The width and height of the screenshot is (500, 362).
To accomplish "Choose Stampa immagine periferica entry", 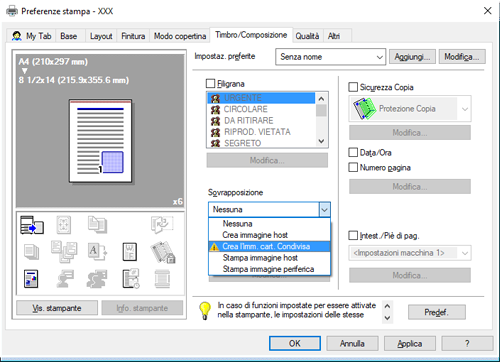I will [x=269, y=269].
